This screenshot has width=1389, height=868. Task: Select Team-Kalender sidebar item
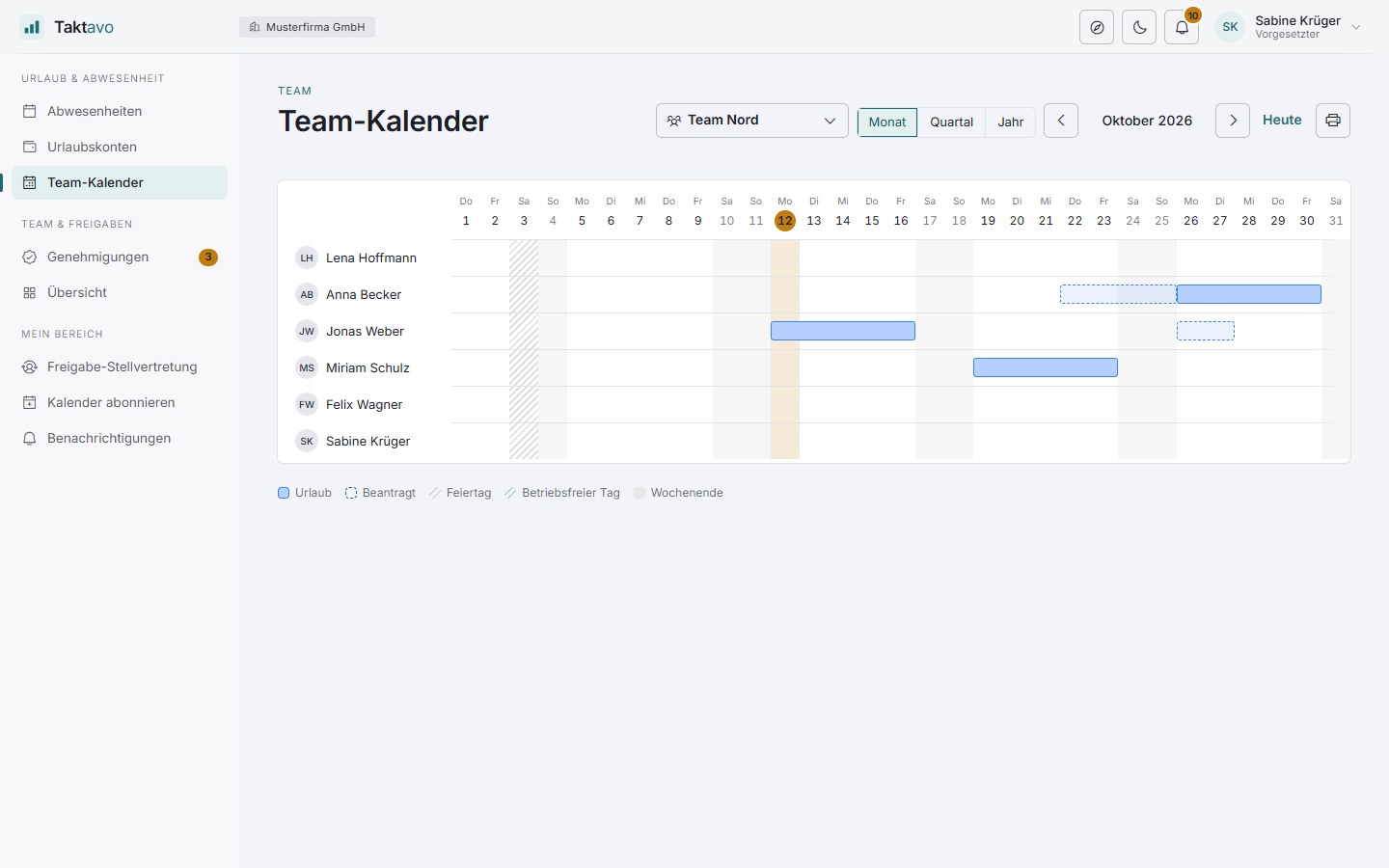[x=120, y=182]
